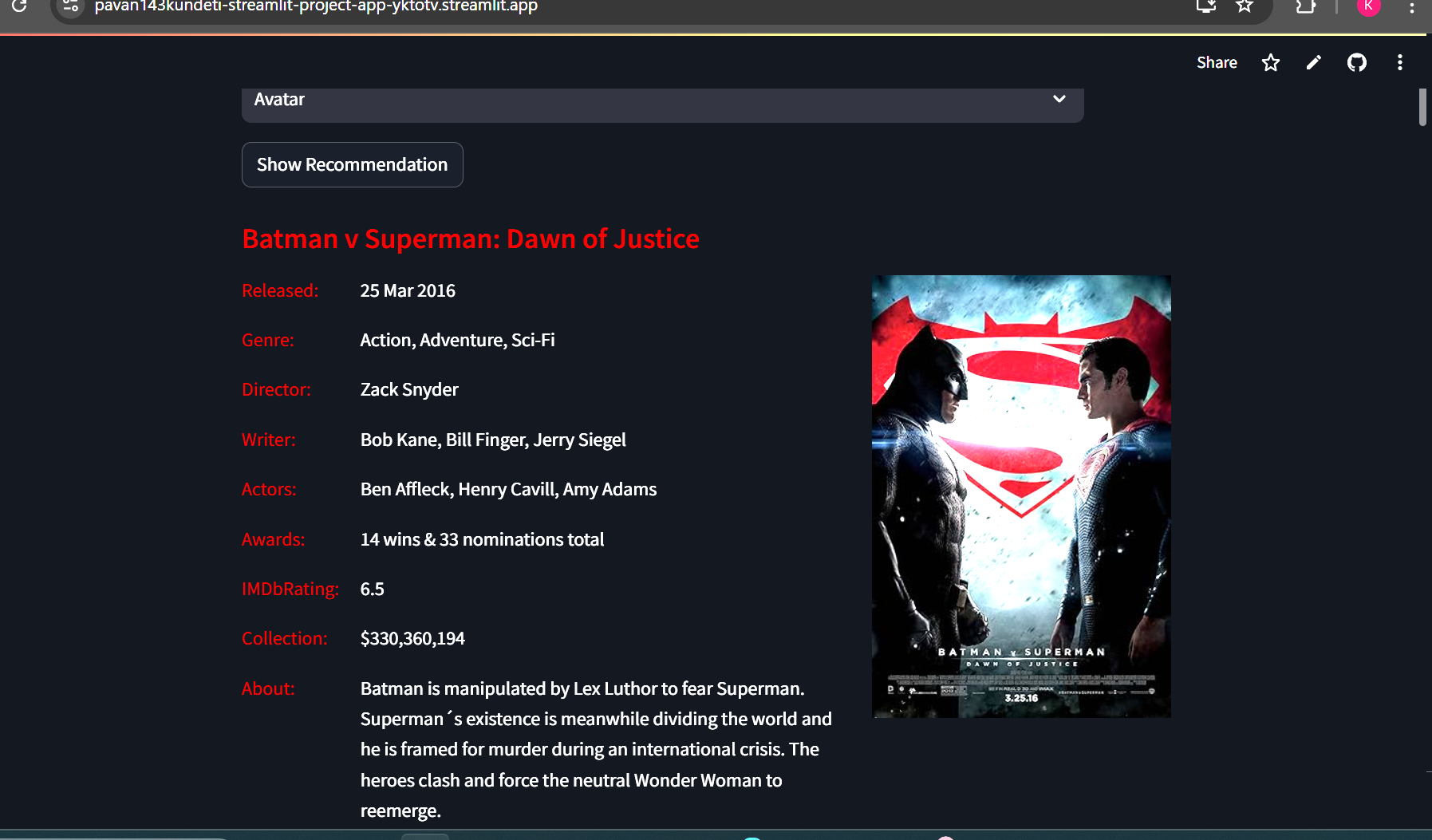1432x840 pixels.
Task: Open the Streamlit app kebab menu
Action: point(1400,62)
